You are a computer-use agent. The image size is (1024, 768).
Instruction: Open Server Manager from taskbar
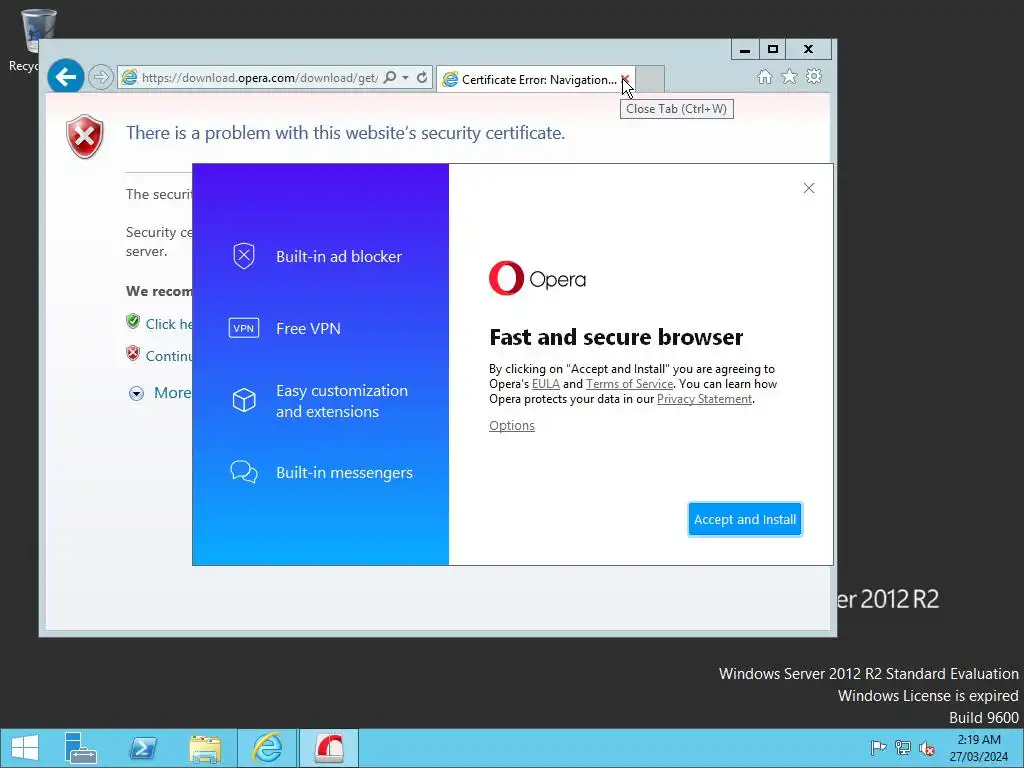tap(81, 748)
